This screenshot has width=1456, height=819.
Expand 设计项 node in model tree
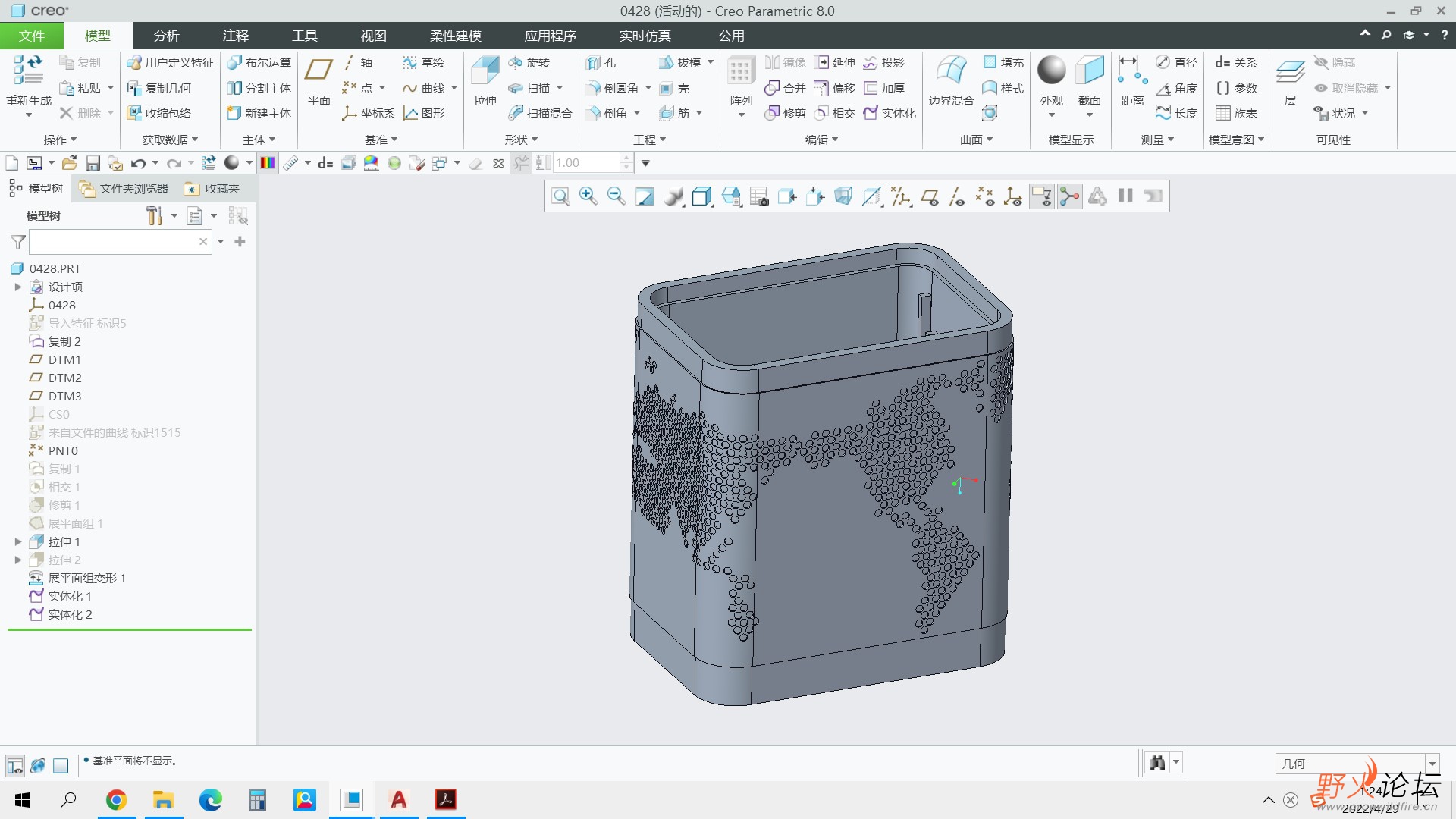(x=18, y=287)
